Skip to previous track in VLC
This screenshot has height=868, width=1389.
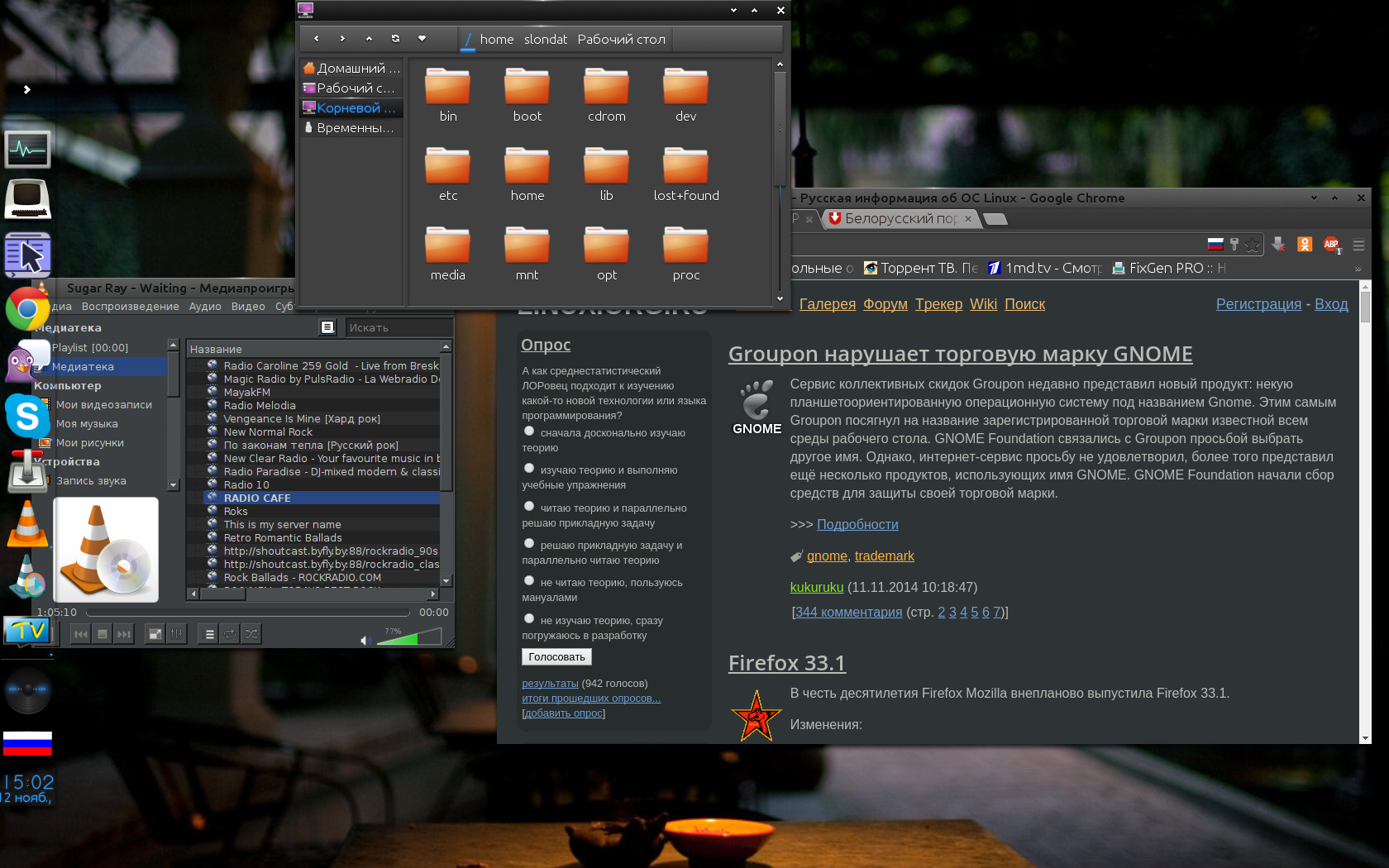(80, 634)
